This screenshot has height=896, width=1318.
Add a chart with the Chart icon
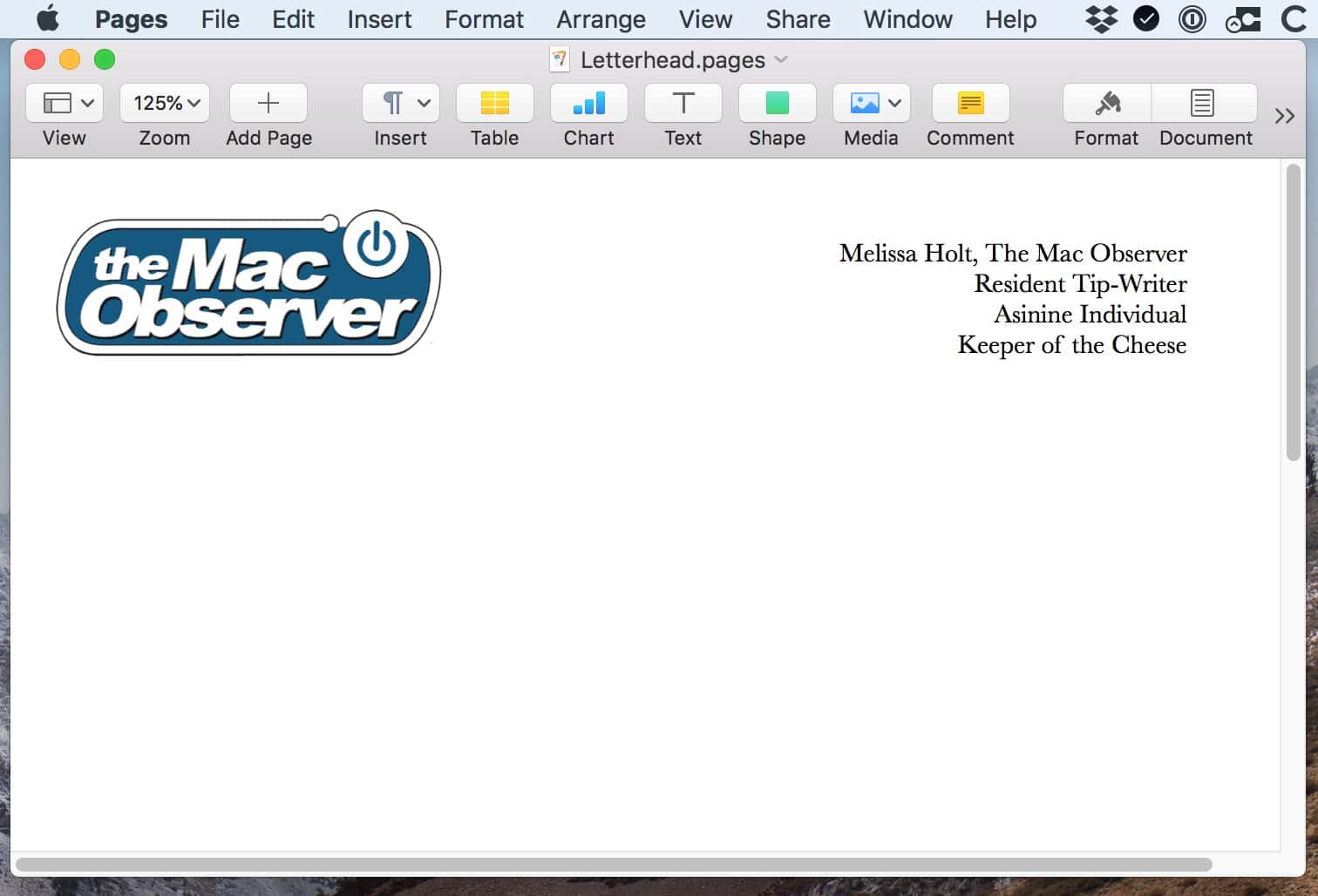[588, 104]
